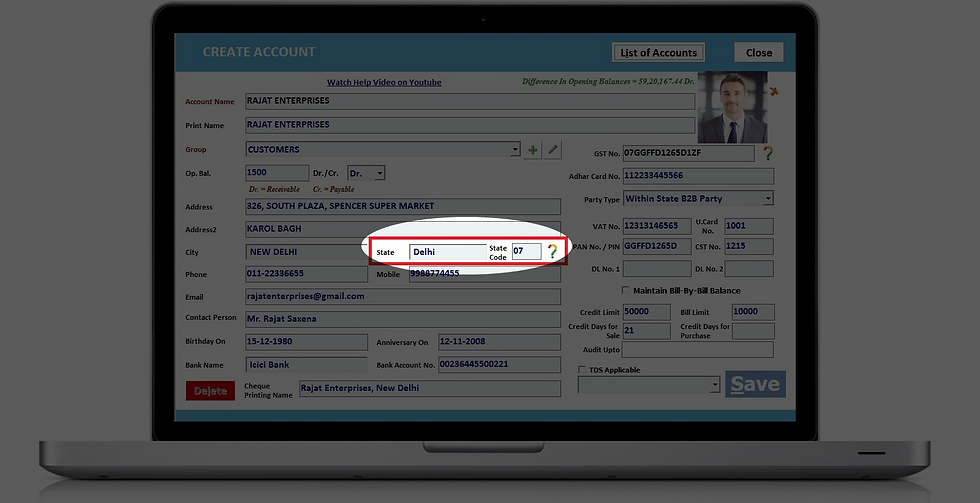This screenshot has height=503, width=980.
Task: Open Watch Help Video on Youtube link
Action: (384, 82)
